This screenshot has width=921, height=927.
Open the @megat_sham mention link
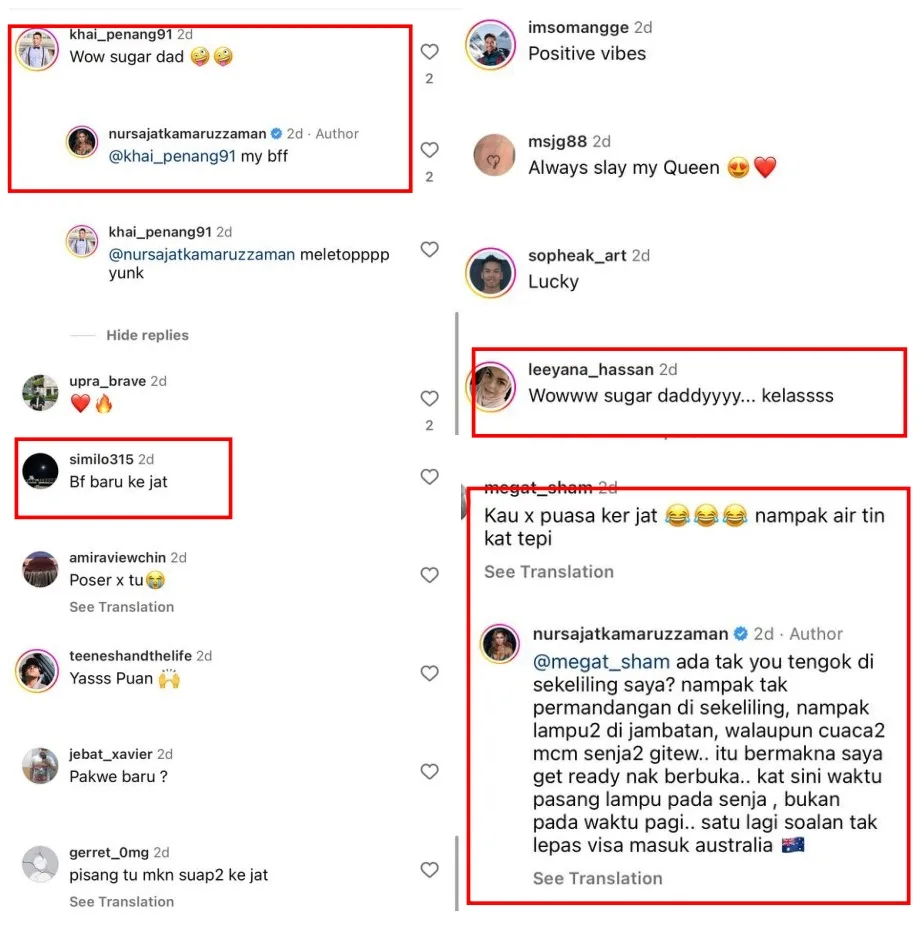pyautogui.click(x=601, y=662)
